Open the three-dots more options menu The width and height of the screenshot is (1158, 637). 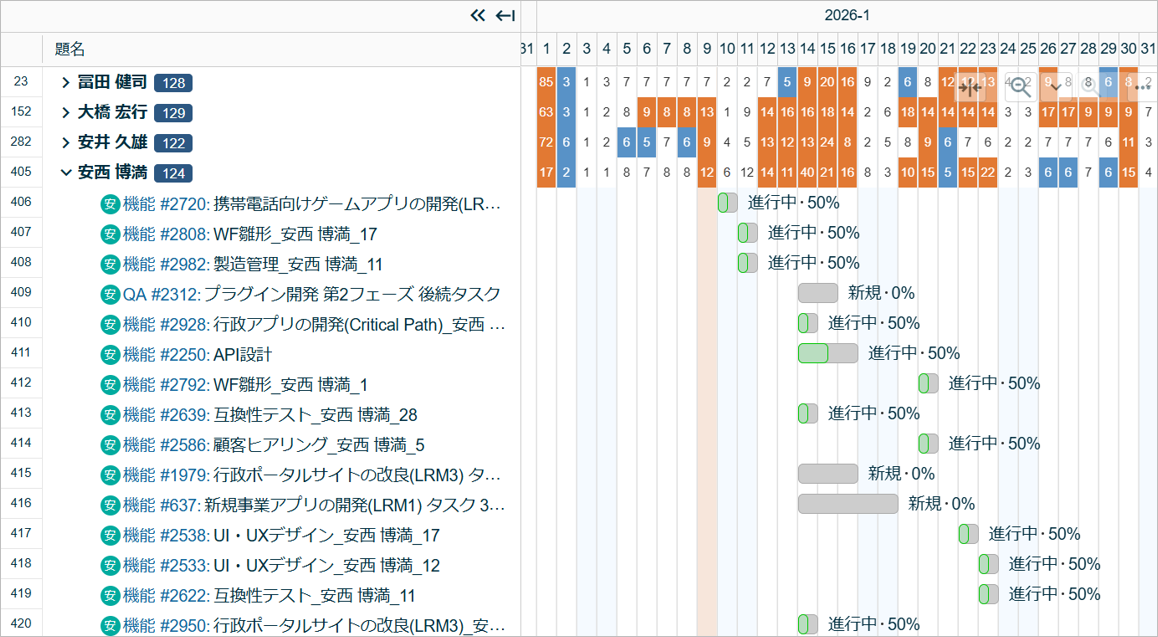coord(1142,87)
